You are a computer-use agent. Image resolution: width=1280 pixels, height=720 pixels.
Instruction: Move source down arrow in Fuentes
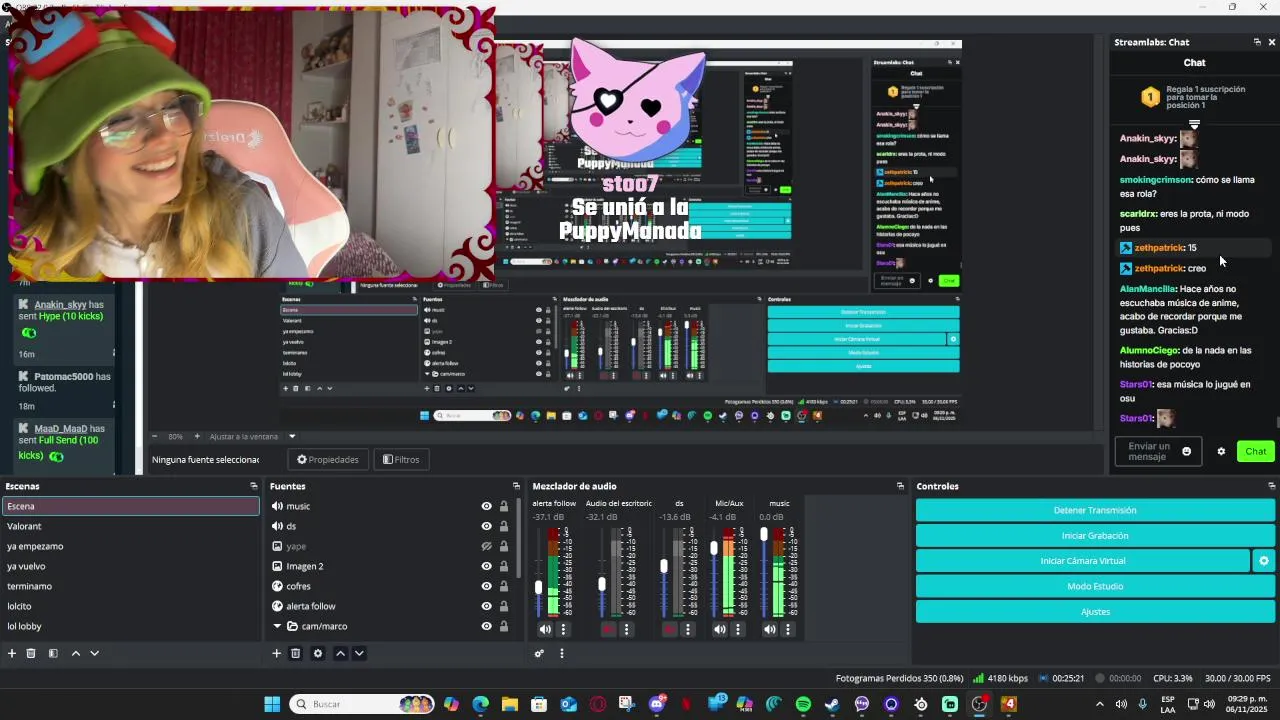pyautogui.click(x=359, y=653)
